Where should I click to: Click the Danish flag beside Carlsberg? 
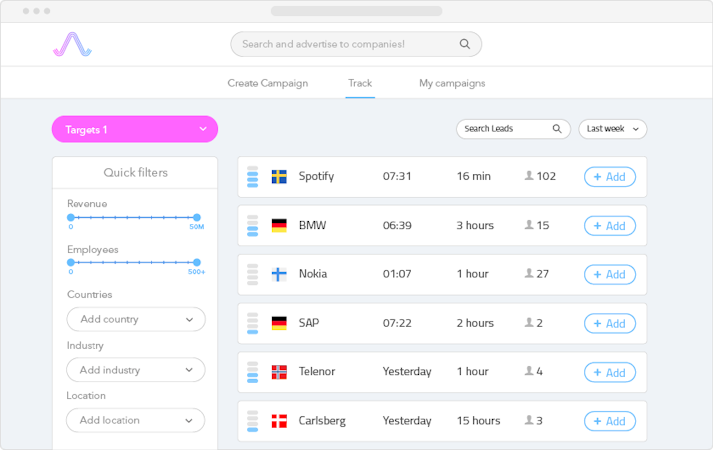click(x=279, y=421)
